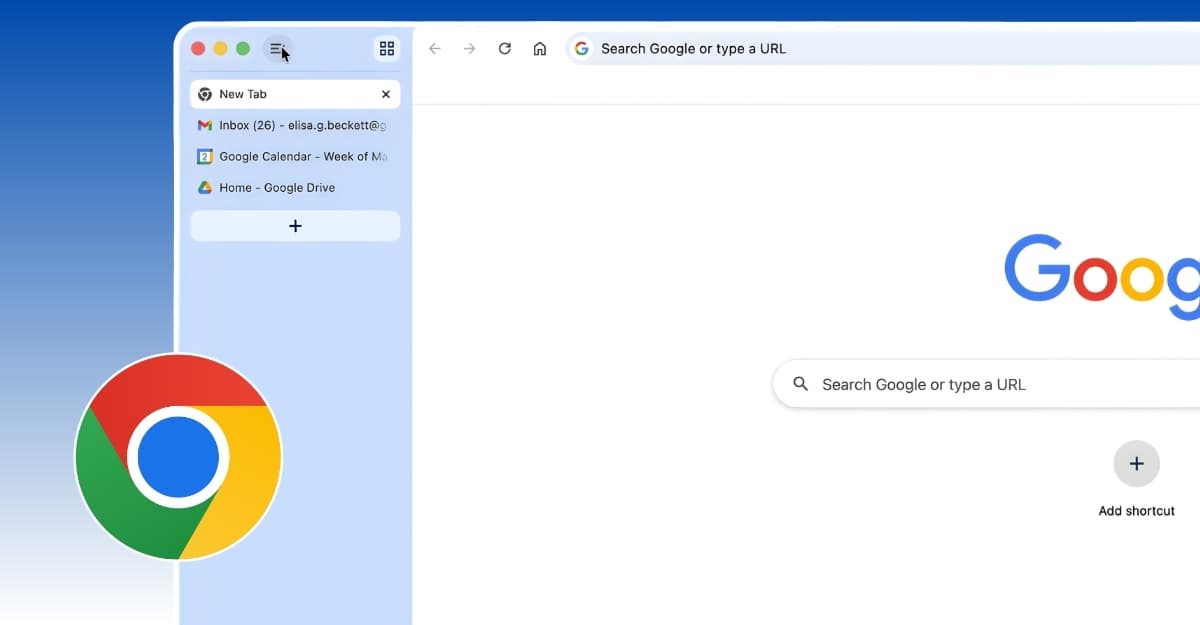Close the New Tab tab
This screenshot has height=625, width=1200.
(386, 94)
